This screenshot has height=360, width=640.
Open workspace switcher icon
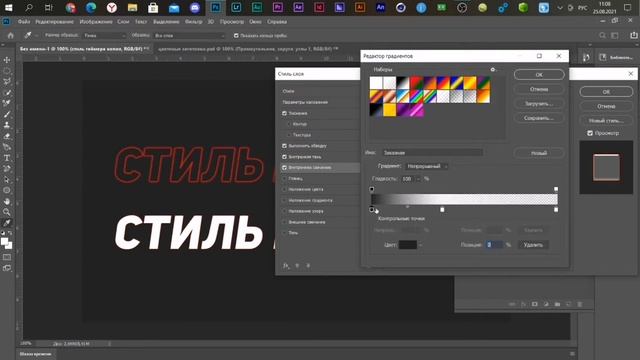[615, 36]
